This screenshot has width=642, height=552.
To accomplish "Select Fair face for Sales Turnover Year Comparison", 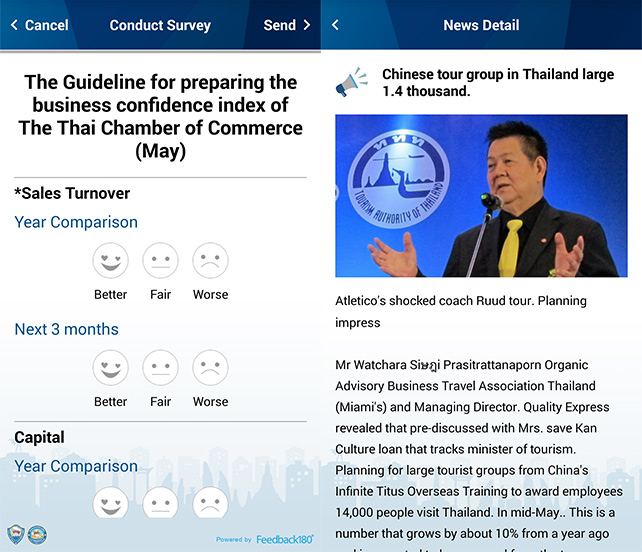I will pos(160,261).
